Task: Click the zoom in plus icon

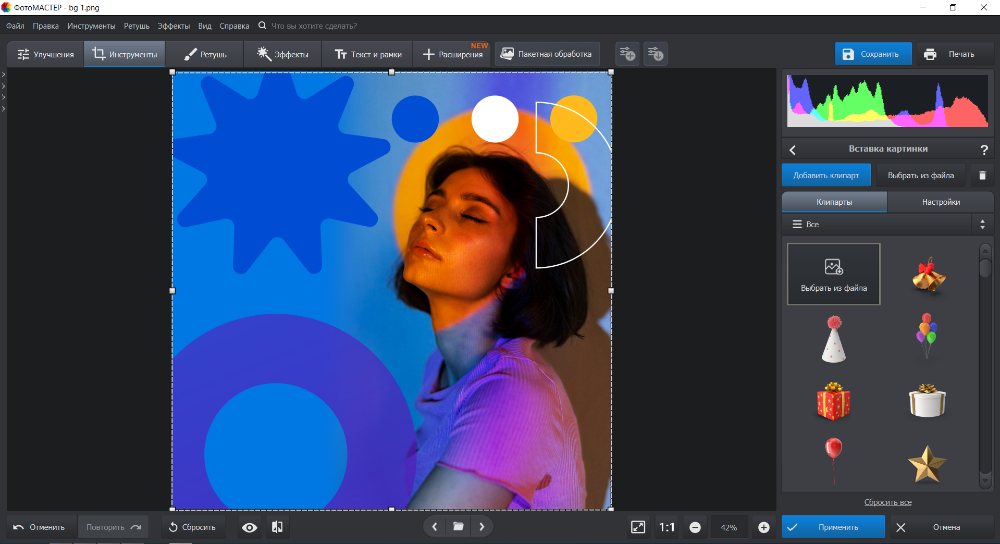Action: tap(764, 527)
